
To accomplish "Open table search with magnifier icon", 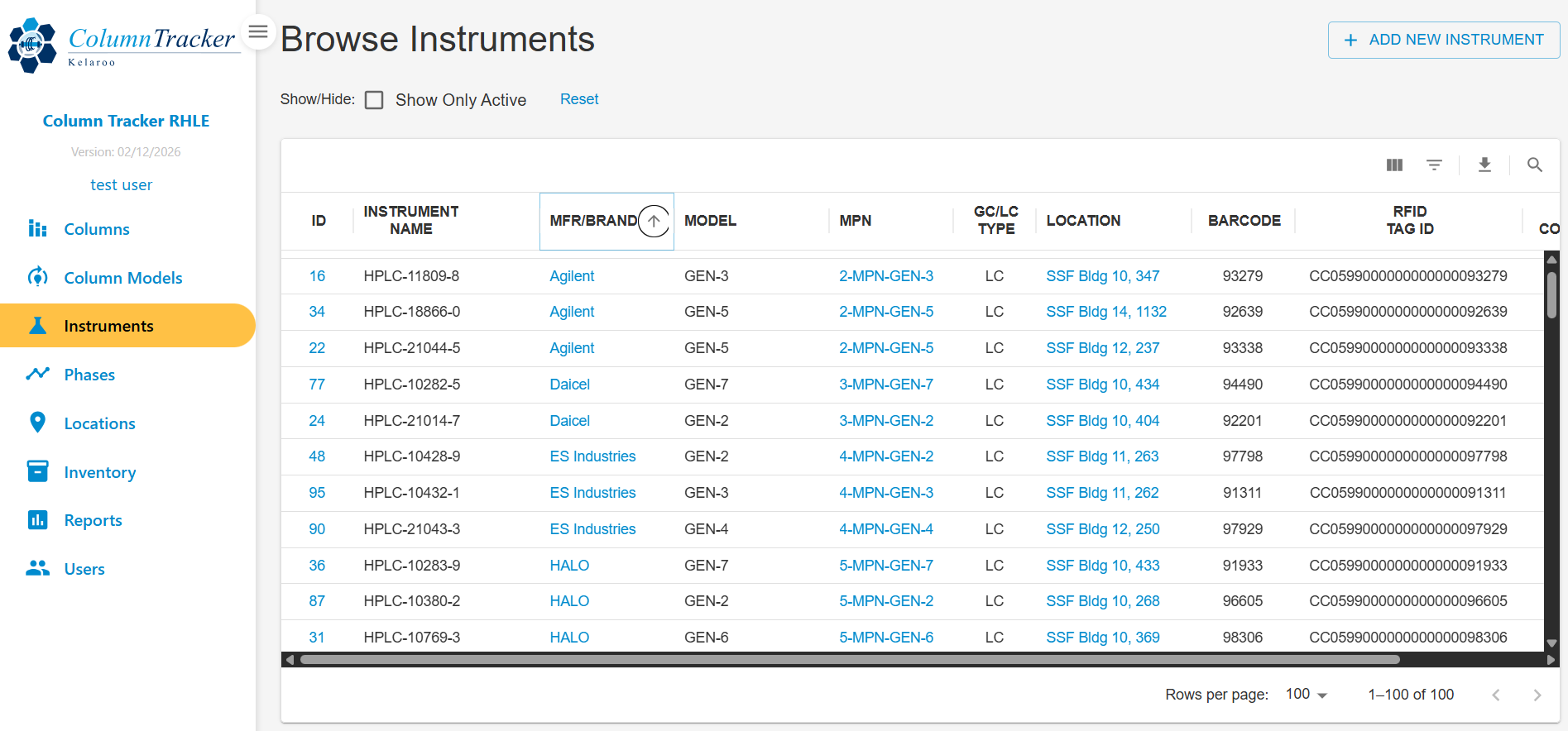I will coord(1534,165).
